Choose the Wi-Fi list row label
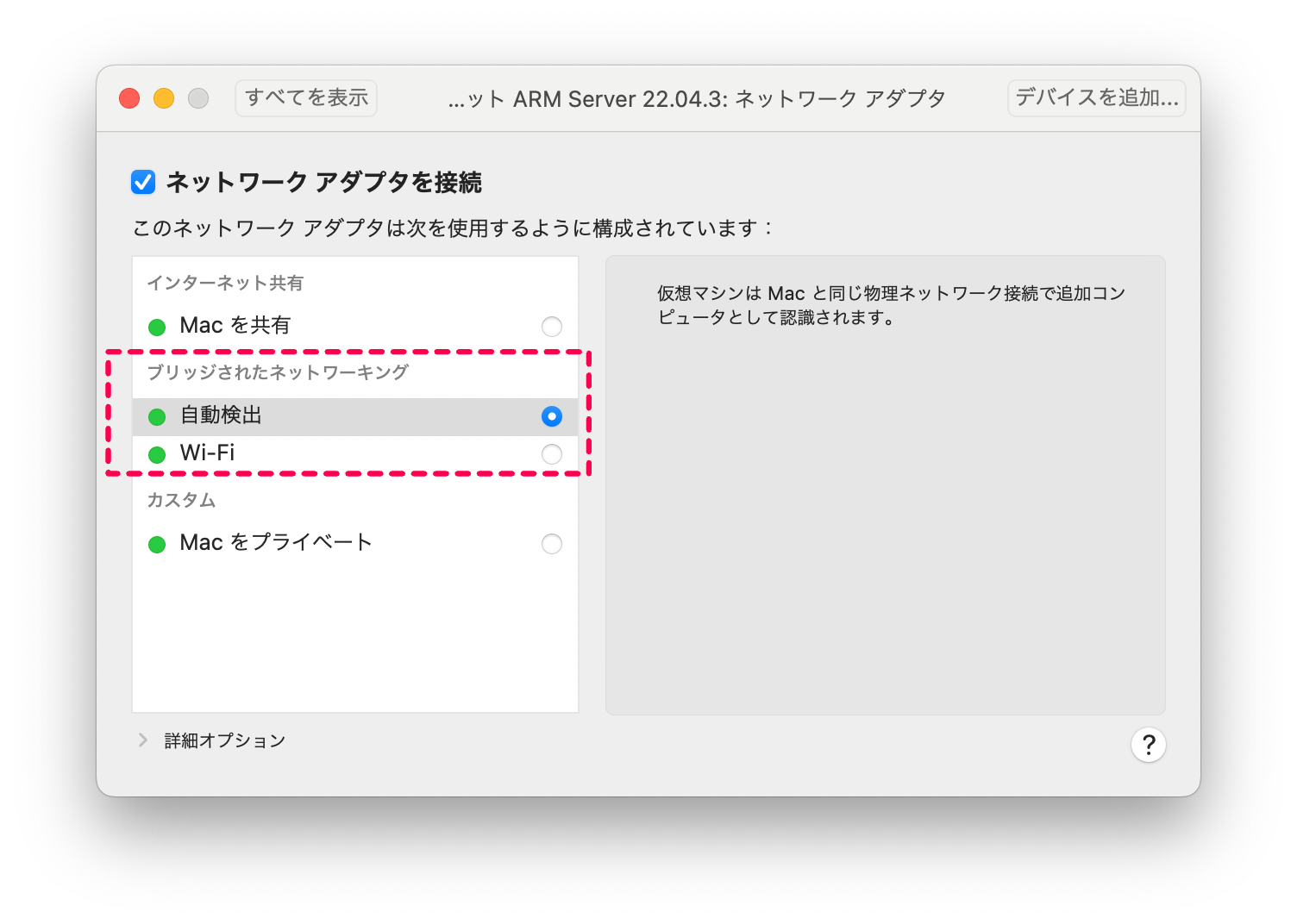 (207, 453)
